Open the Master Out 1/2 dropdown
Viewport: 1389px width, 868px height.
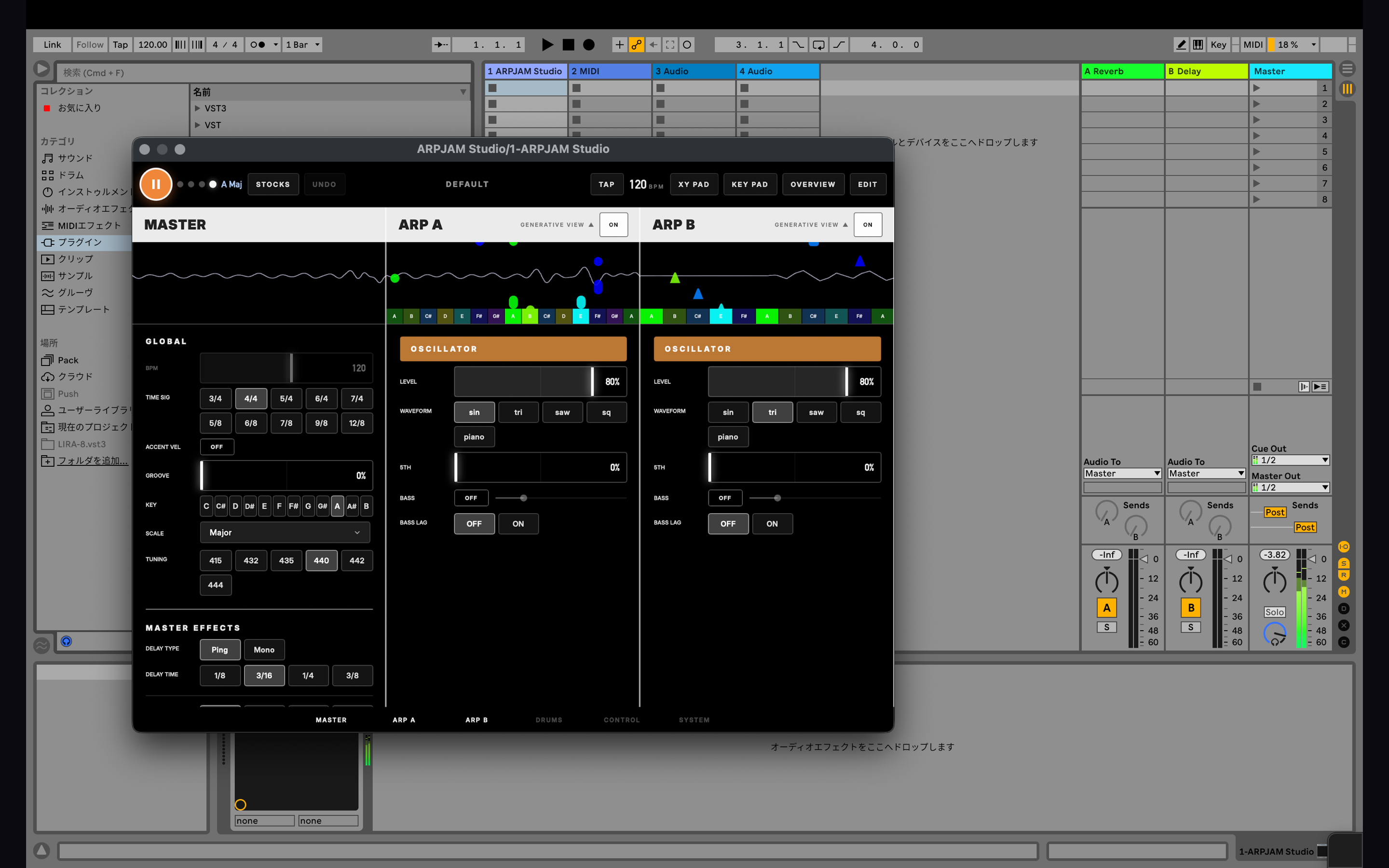pyautogui.click(x=1290, y=488)
